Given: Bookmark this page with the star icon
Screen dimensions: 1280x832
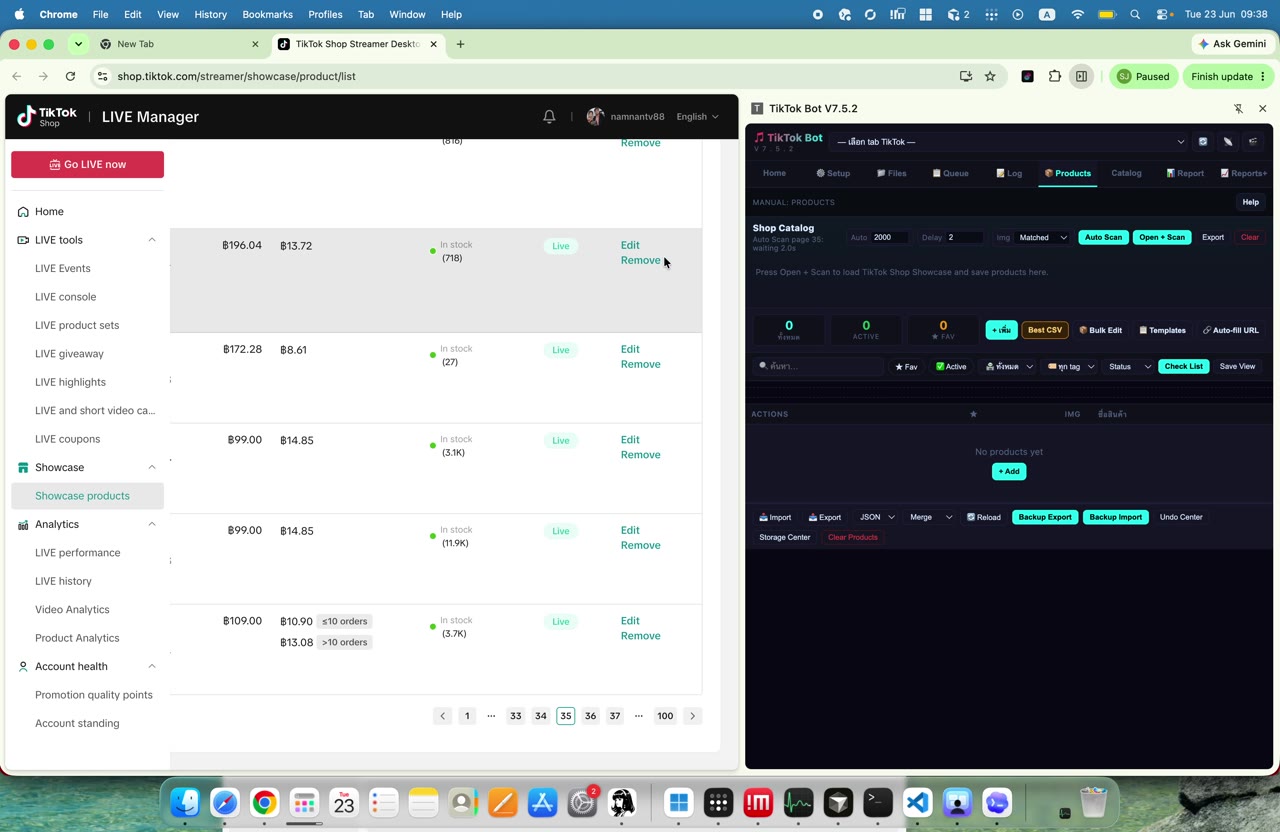Looking at the screenshot, I should click(990, 76).
